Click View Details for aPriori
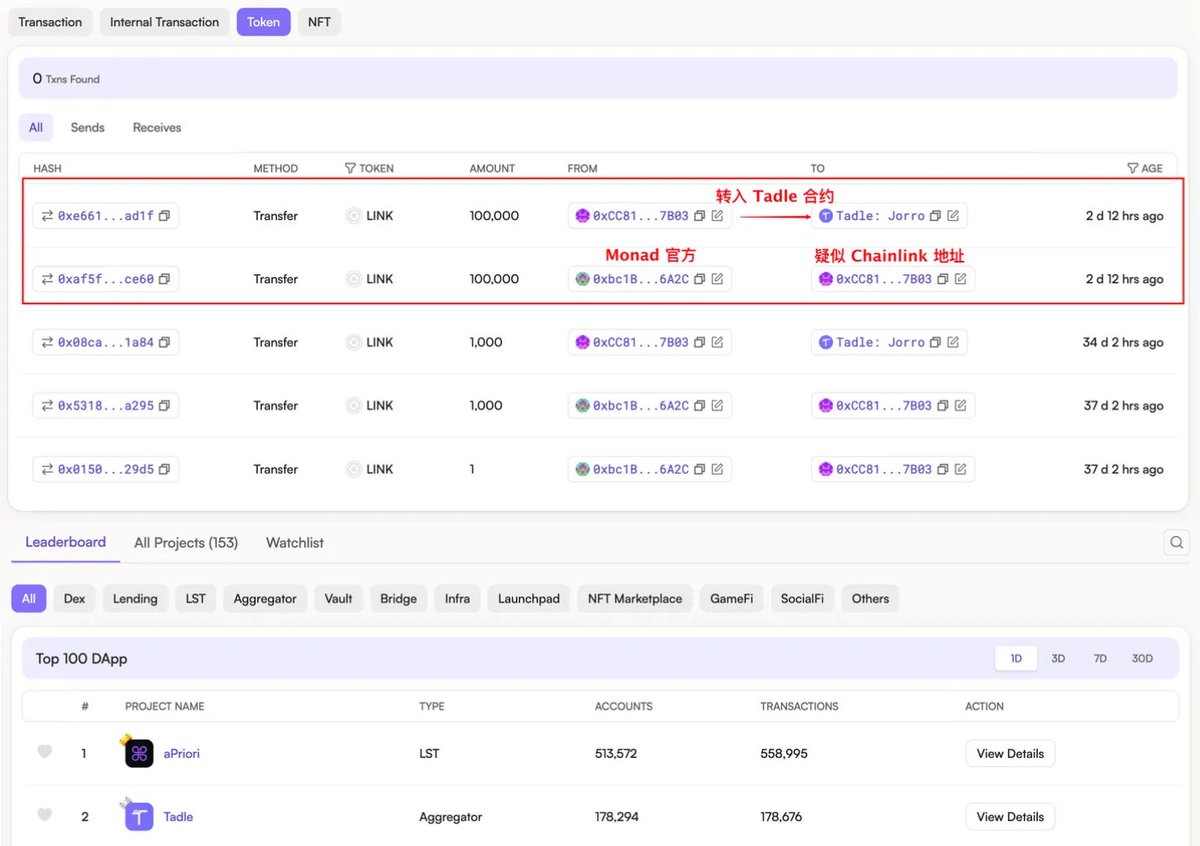The width and height of the screenshot is (1200, 846). 1009,753
